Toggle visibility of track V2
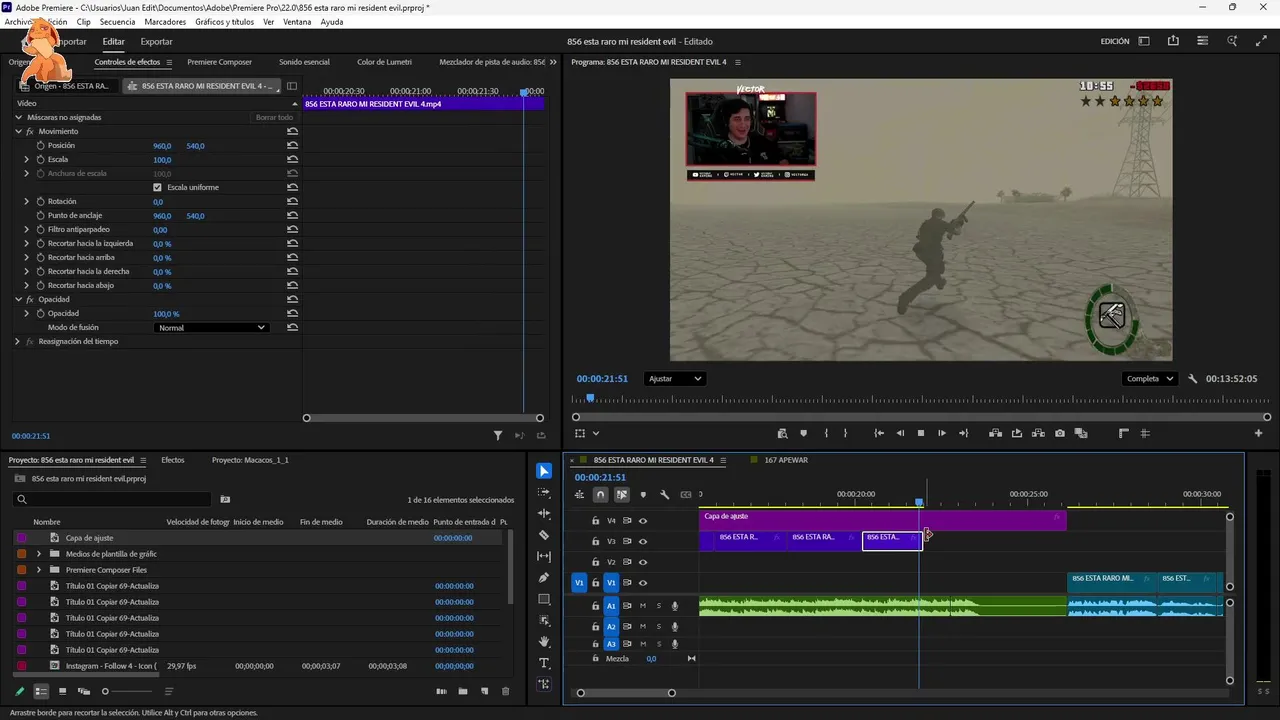The width and height of the screenshot is (1280, 720). pyautogui.click(x=643, y=562)
